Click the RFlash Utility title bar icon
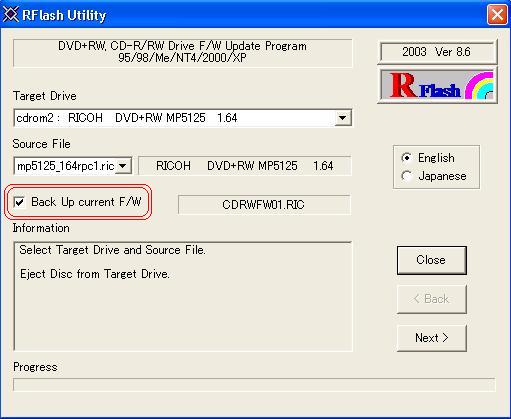Image resolution: width=511 pixels, height=419 pixels. 10,15
